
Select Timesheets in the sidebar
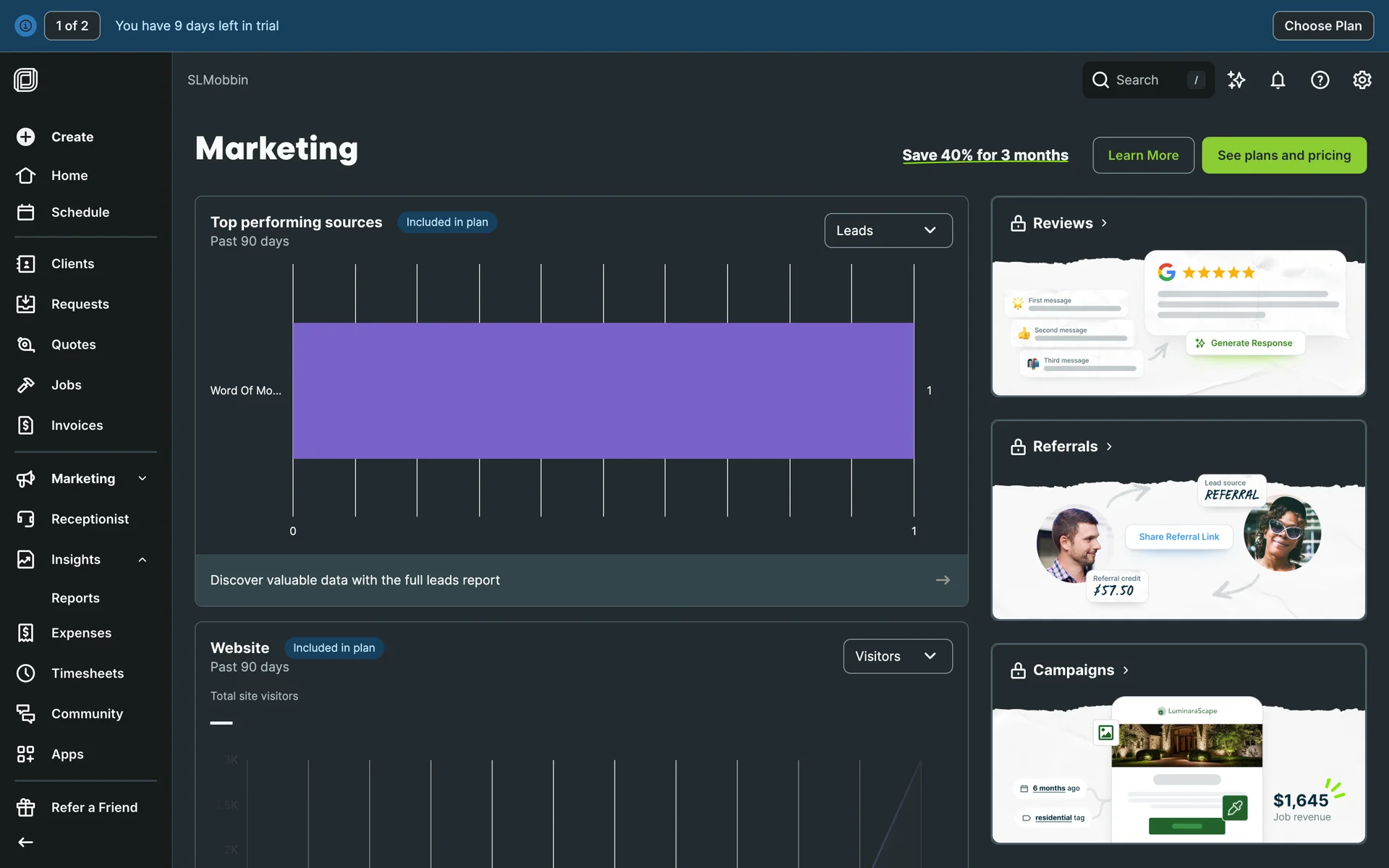87,673
